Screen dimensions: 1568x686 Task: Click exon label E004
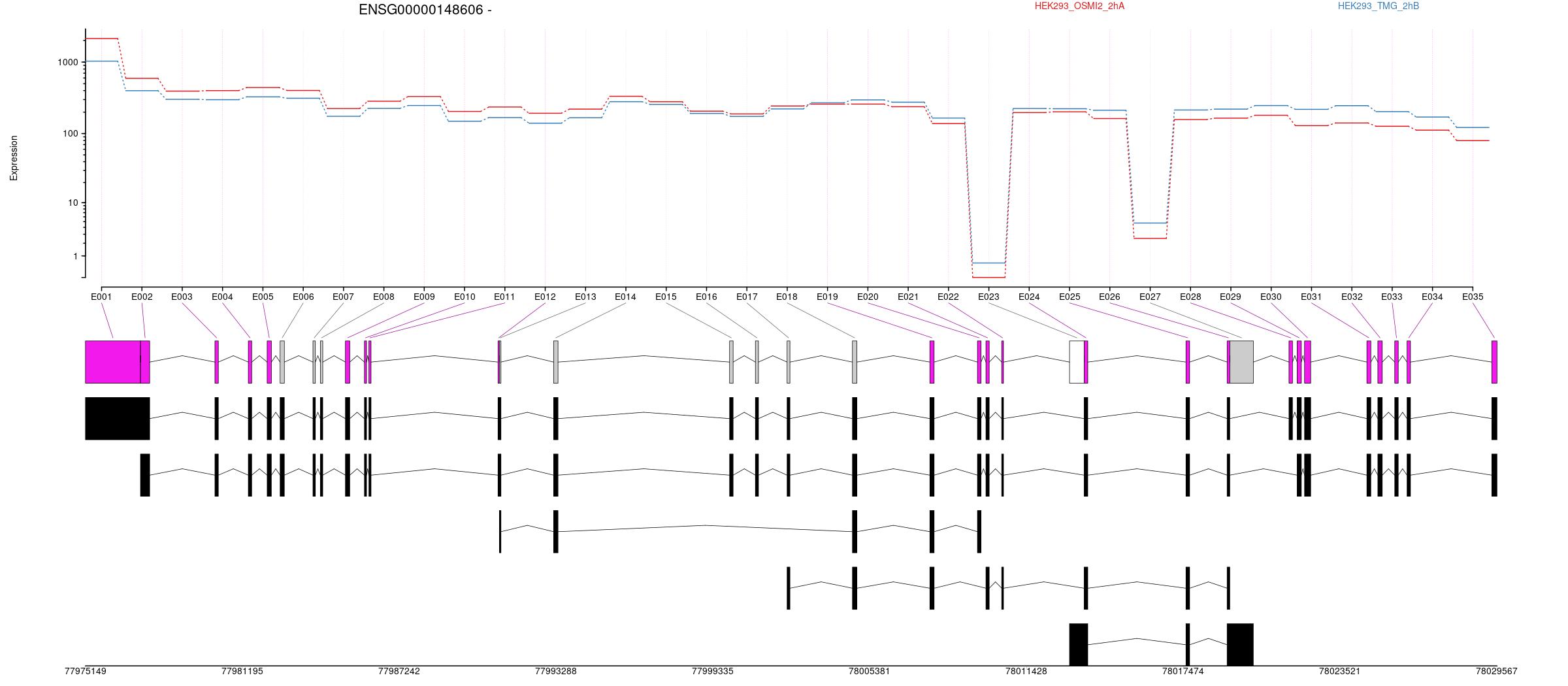222,297
